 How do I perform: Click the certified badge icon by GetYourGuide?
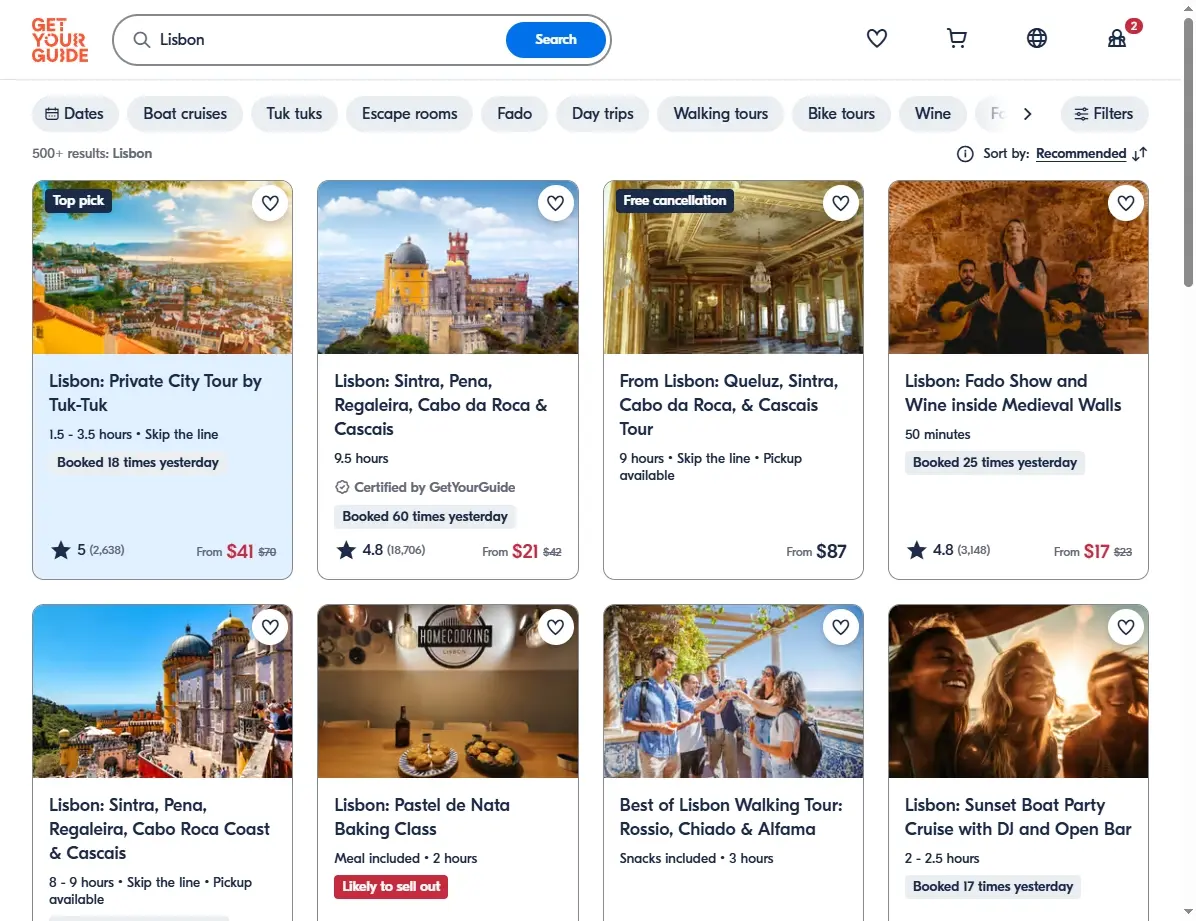pyautogui.click(x=342, y=487)
